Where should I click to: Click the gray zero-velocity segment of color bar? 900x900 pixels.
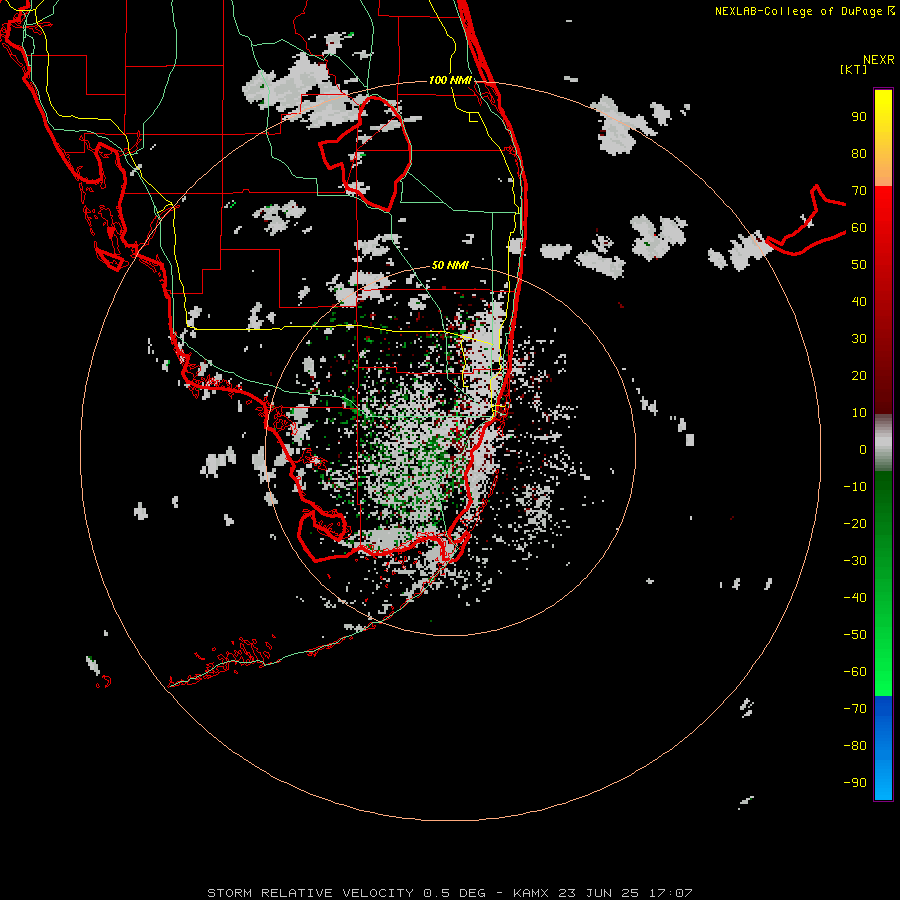(883, 443)
